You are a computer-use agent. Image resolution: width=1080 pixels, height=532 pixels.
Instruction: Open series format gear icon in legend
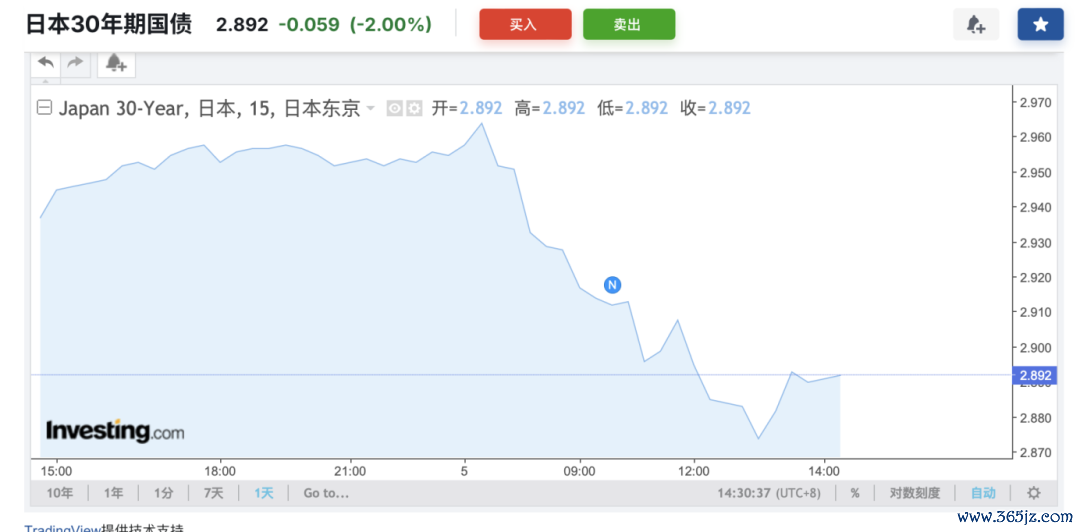(414, 108)
